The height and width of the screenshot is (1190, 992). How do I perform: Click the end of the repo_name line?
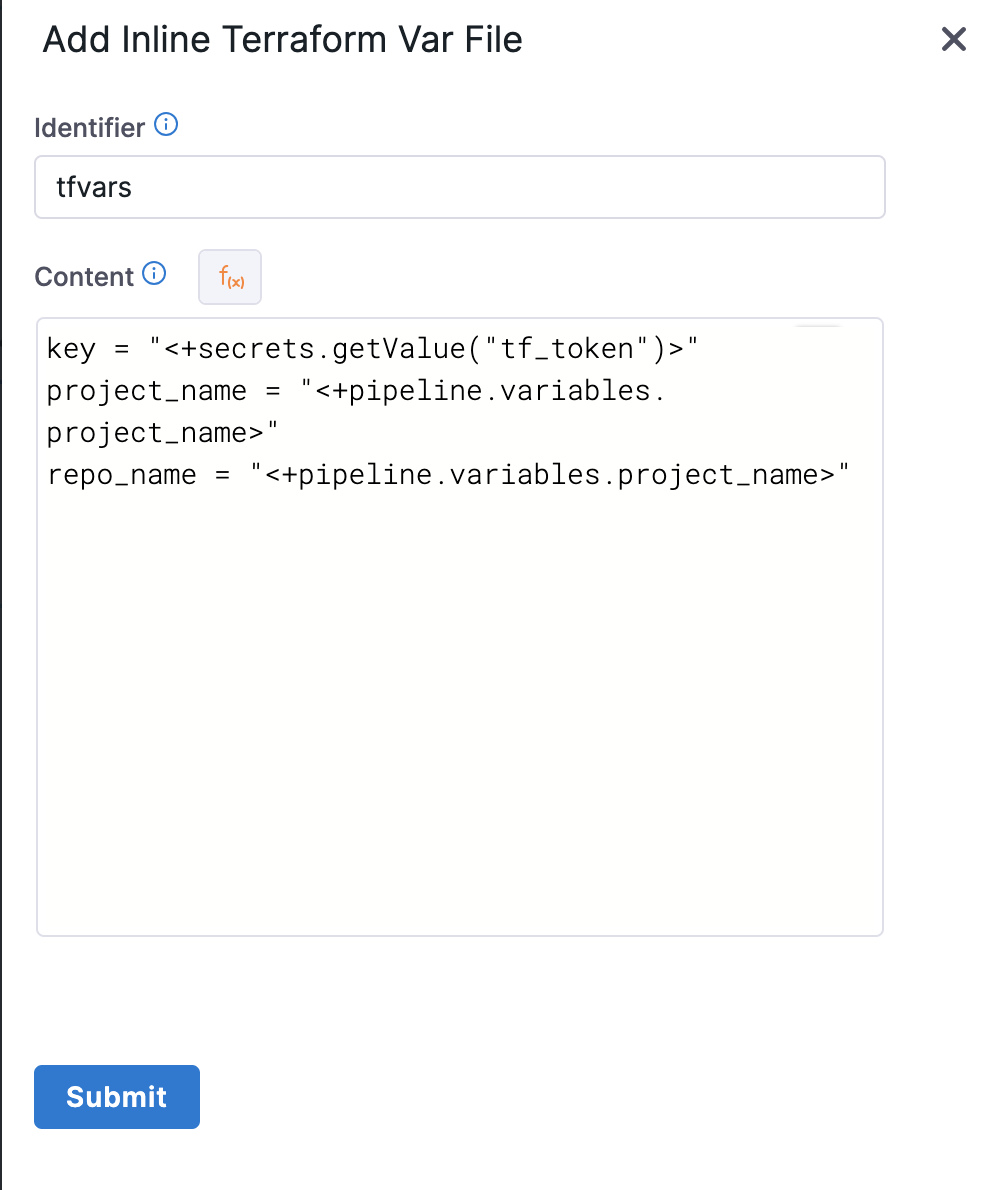tap(850, 475)
